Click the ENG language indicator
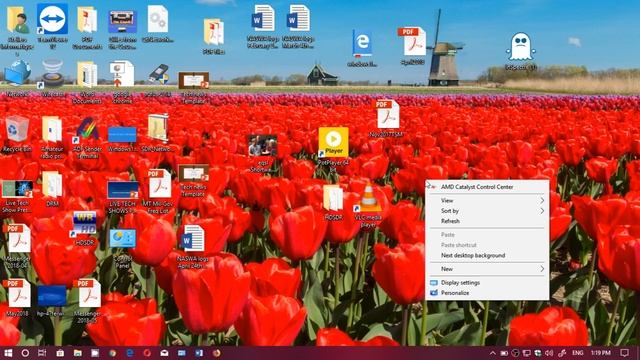The width and height of the screenshot is (640, 360). [x=577, y=353]
